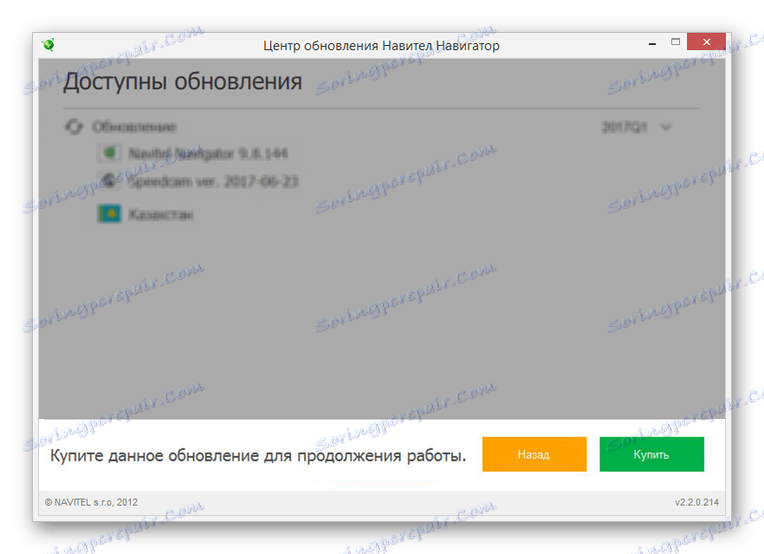Click the v2.2.0.214 version number
Screen dimensions: 764x554
(697, 502)
